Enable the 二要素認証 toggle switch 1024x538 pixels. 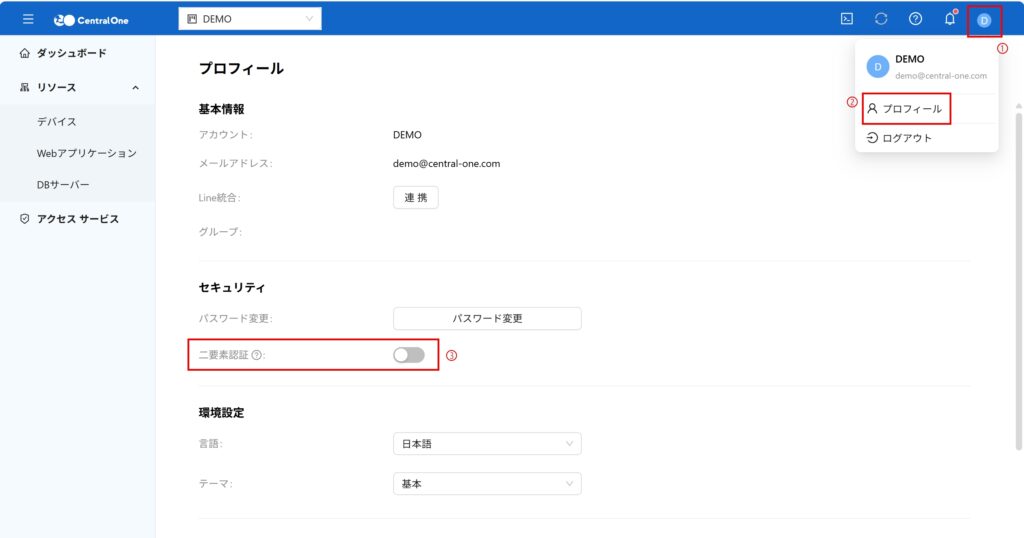pos(409,355)
